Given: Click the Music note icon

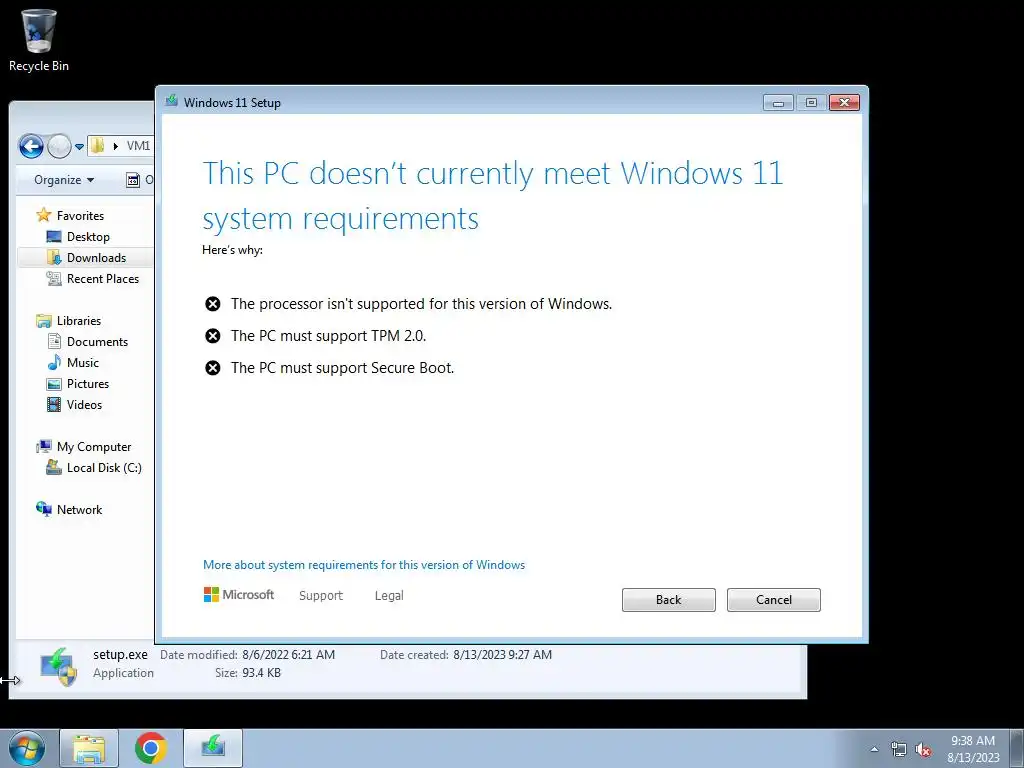Looking at the screenshot, I should point(54,362).
